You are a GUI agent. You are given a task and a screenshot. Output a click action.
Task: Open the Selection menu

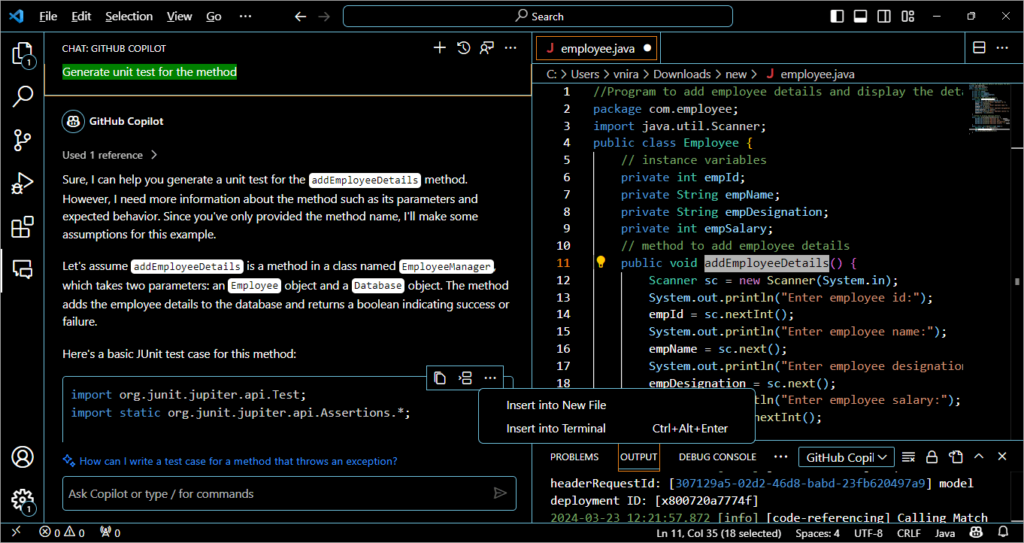(129, 16)
